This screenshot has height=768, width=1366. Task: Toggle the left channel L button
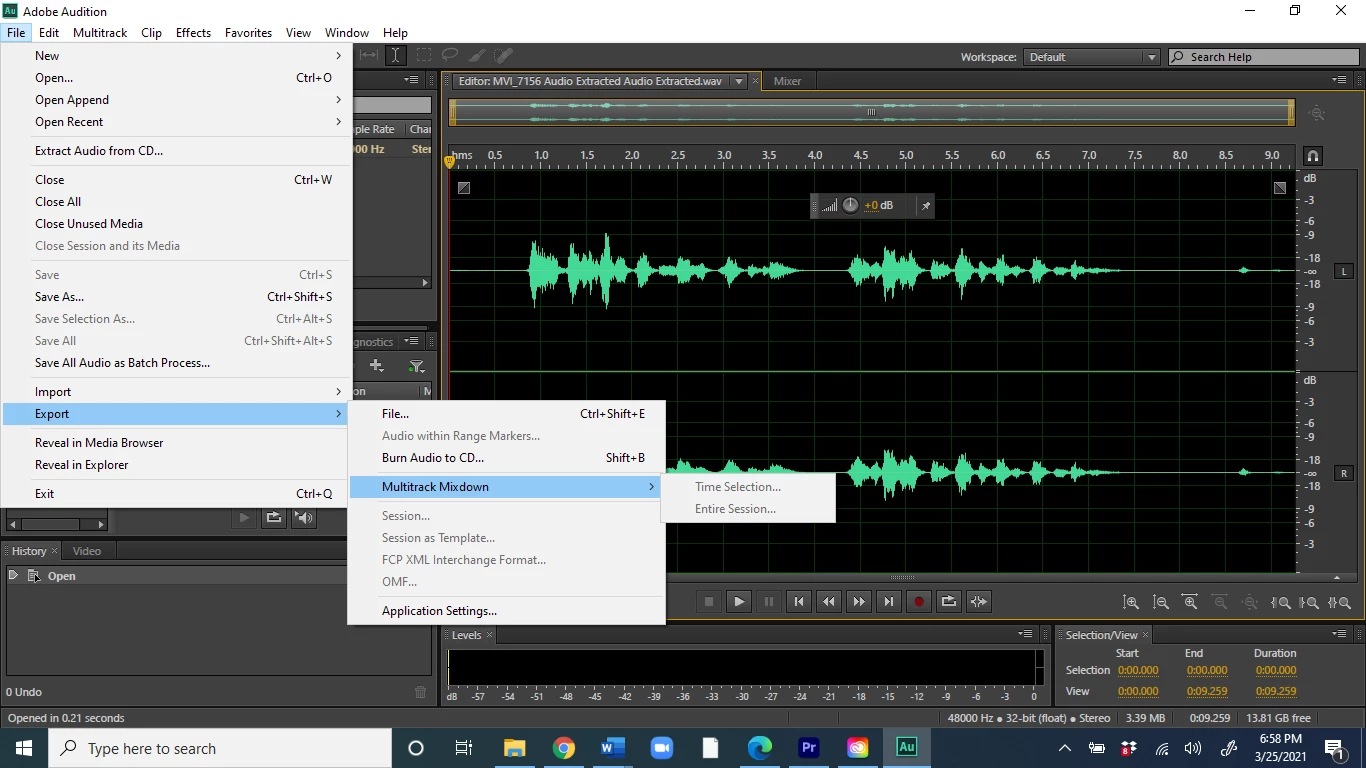pyautogui.click(x=1343, y=271)
